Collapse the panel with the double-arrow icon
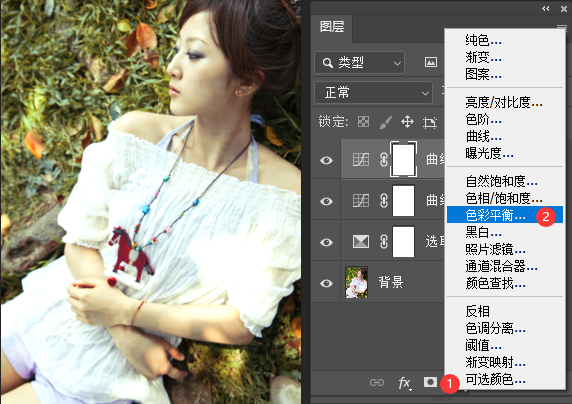Image resolution: width=572 pixels, height=404 pixels. click(x=546, y=8)
